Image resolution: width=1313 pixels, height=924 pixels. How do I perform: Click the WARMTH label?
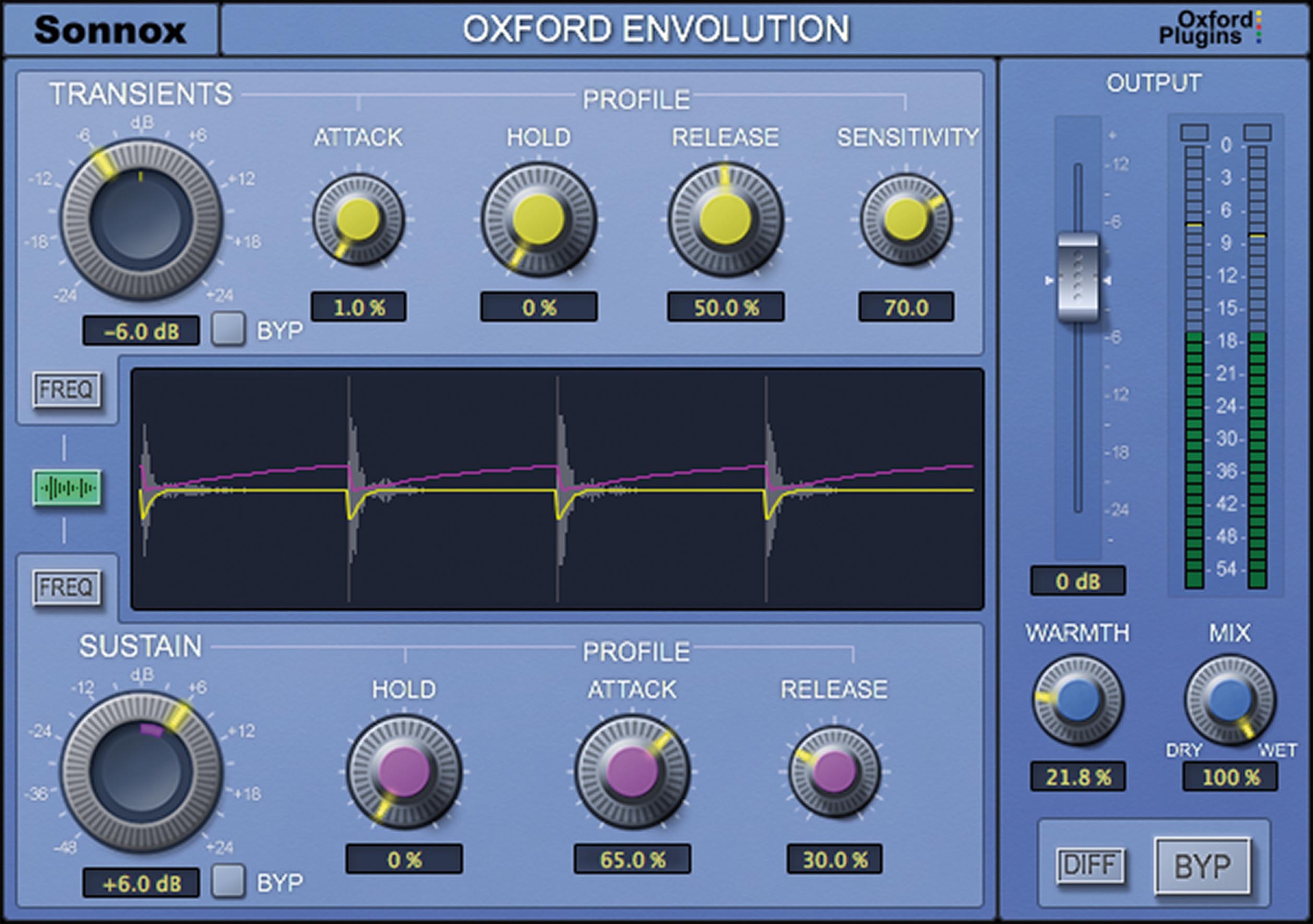(x=1077, y=633)
